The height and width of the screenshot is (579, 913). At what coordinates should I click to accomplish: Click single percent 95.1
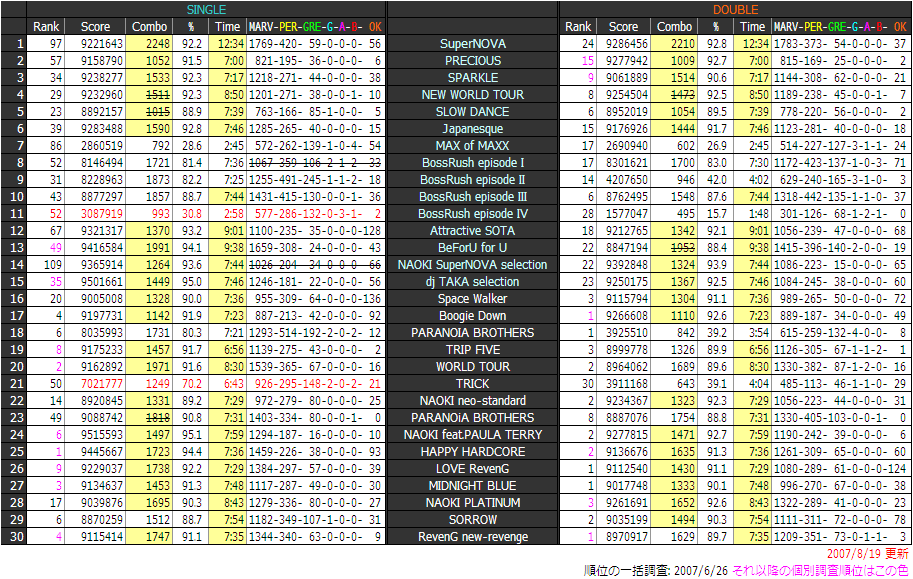tap(192, 435)
